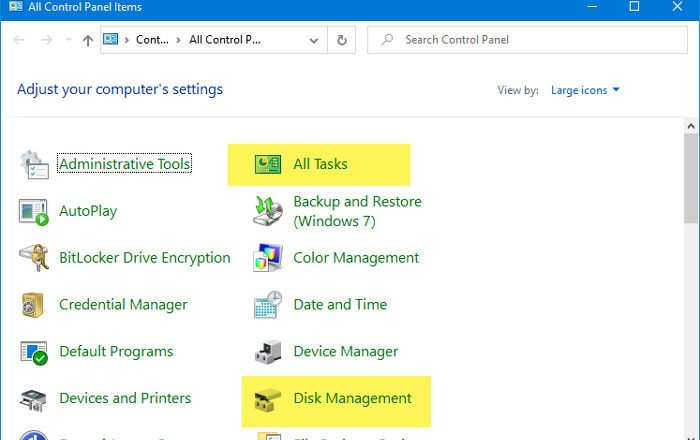
Task: Open the Administrative Tools icon
Action: 34,165
